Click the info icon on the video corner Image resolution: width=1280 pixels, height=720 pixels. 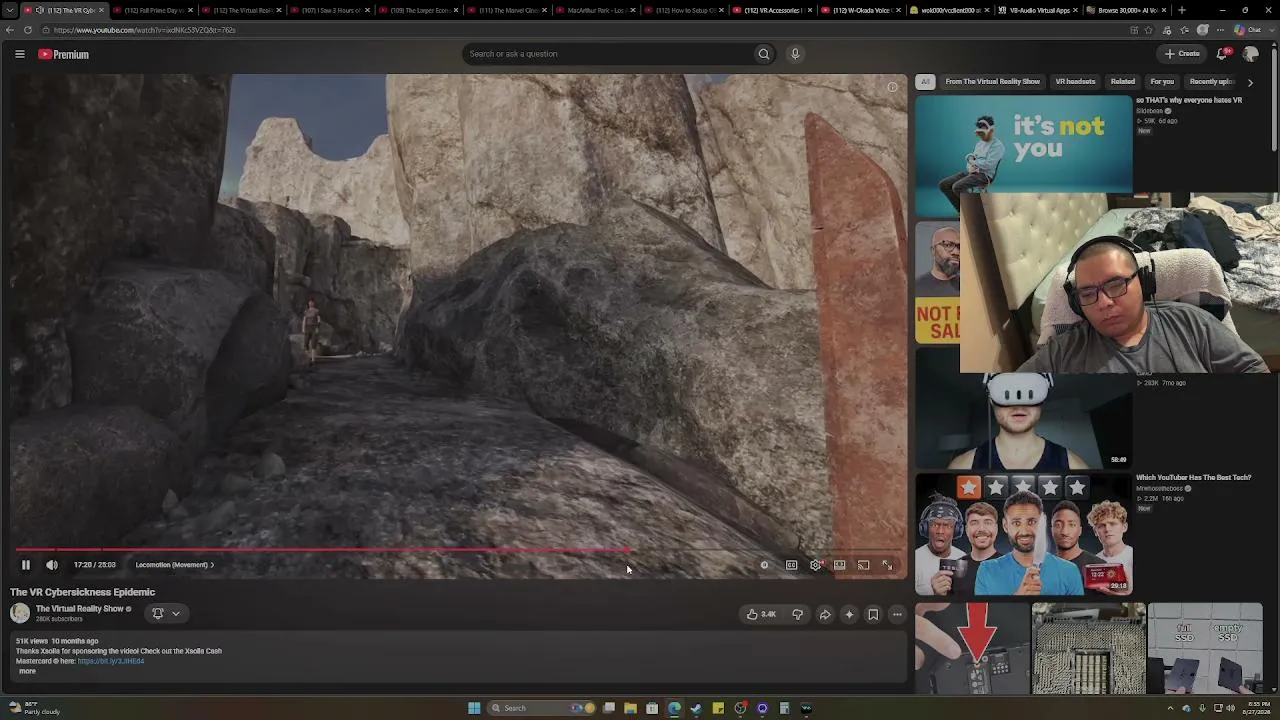coord(892,87)
